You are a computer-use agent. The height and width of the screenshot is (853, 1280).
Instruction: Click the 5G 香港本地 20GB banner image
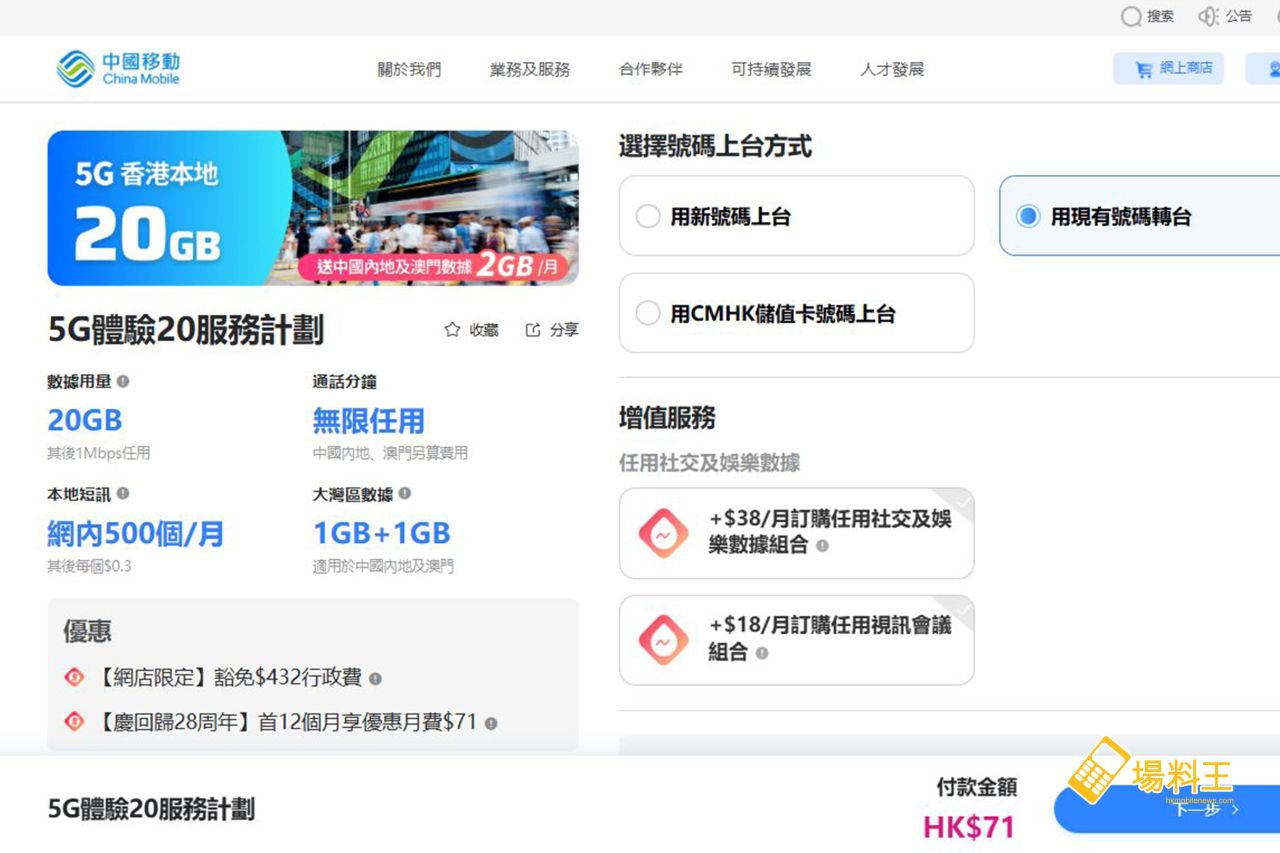[312, 208]
